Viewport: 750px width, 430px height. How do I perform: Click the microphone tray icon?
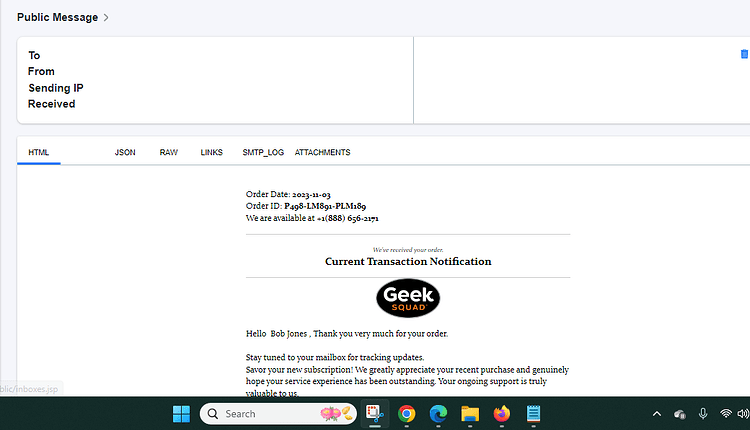[x=703, y=414]
